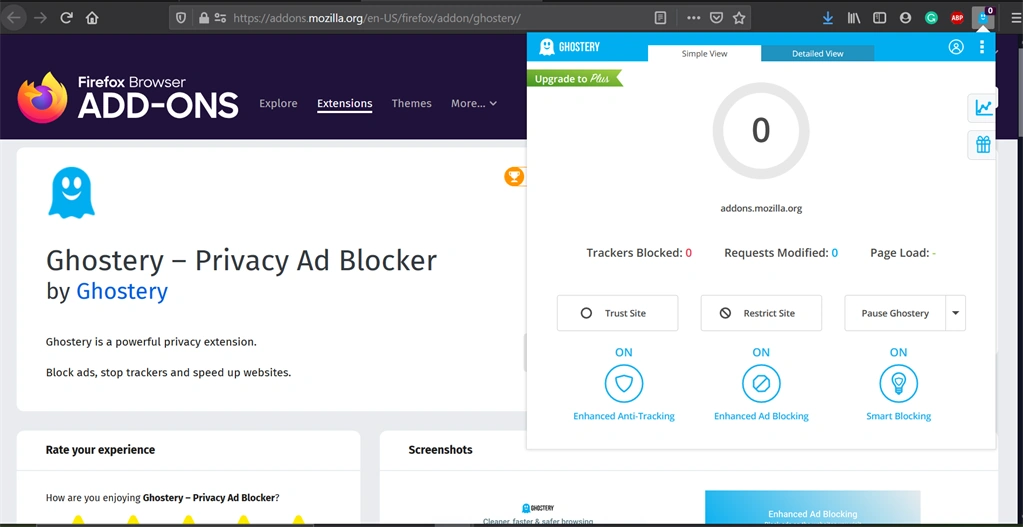Open Extensions in Add-ons navigation

click(x=344, y=104)
